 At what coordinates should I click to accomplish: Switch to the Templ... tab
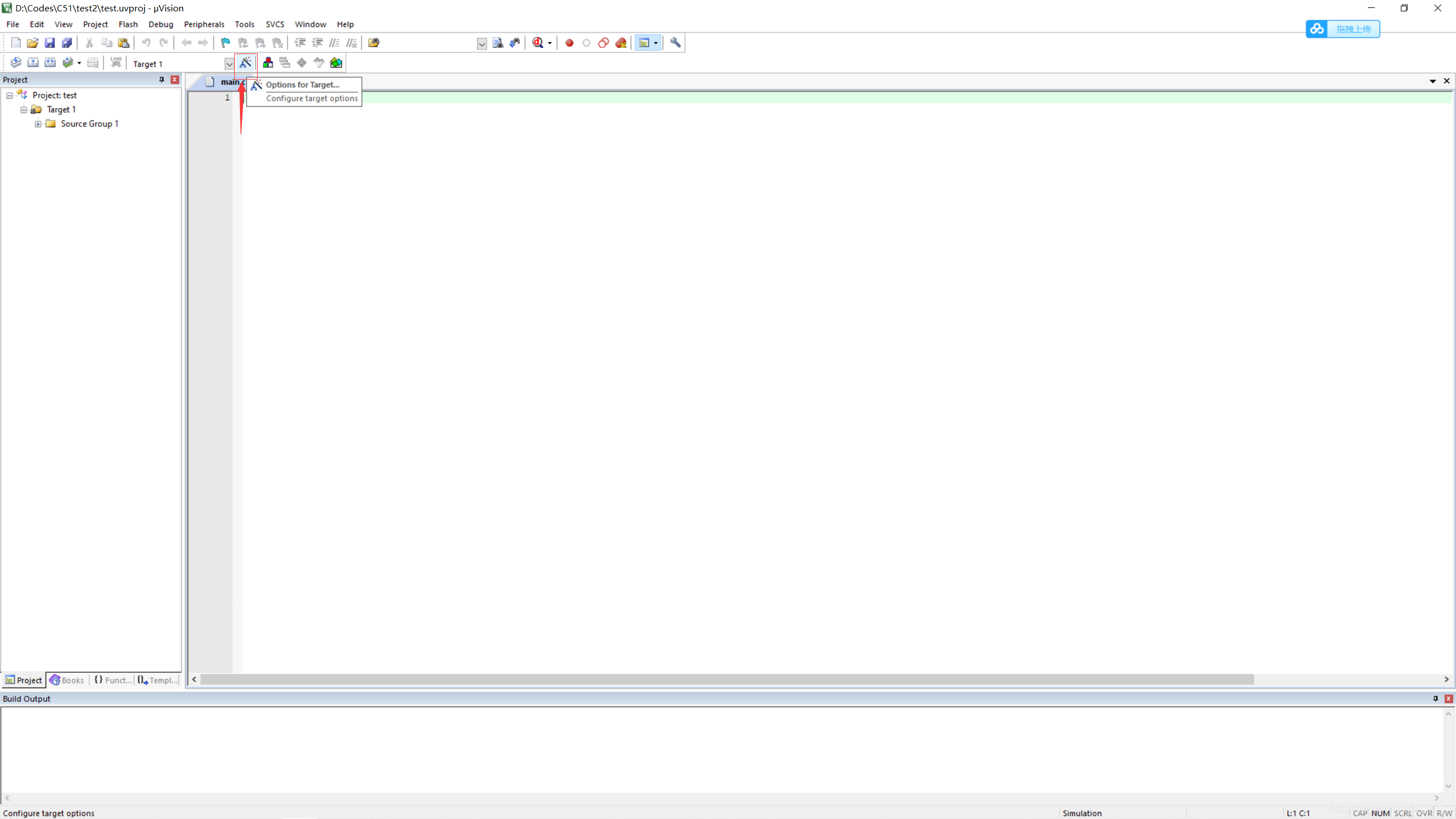(x=158, y=680)
